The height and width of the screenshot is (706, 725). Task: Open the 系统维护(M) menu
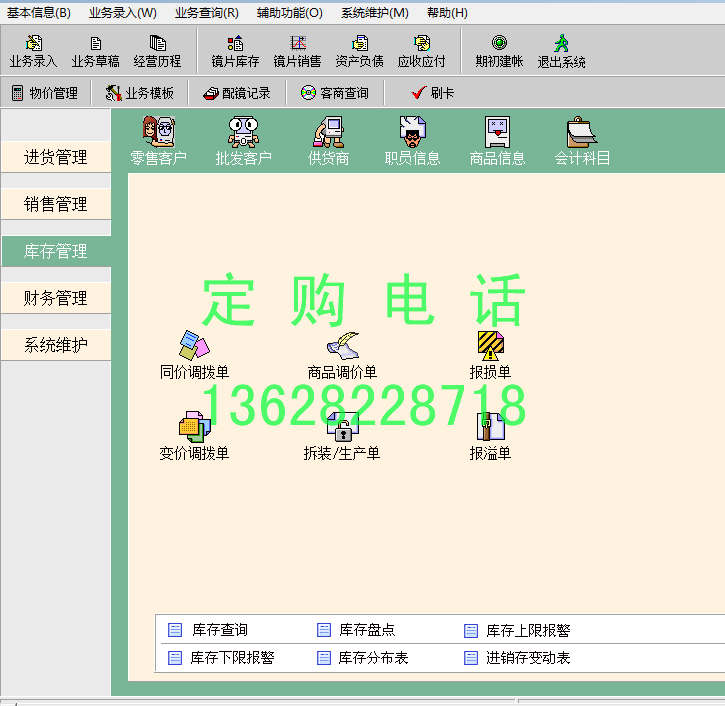[x=375, y=12]
